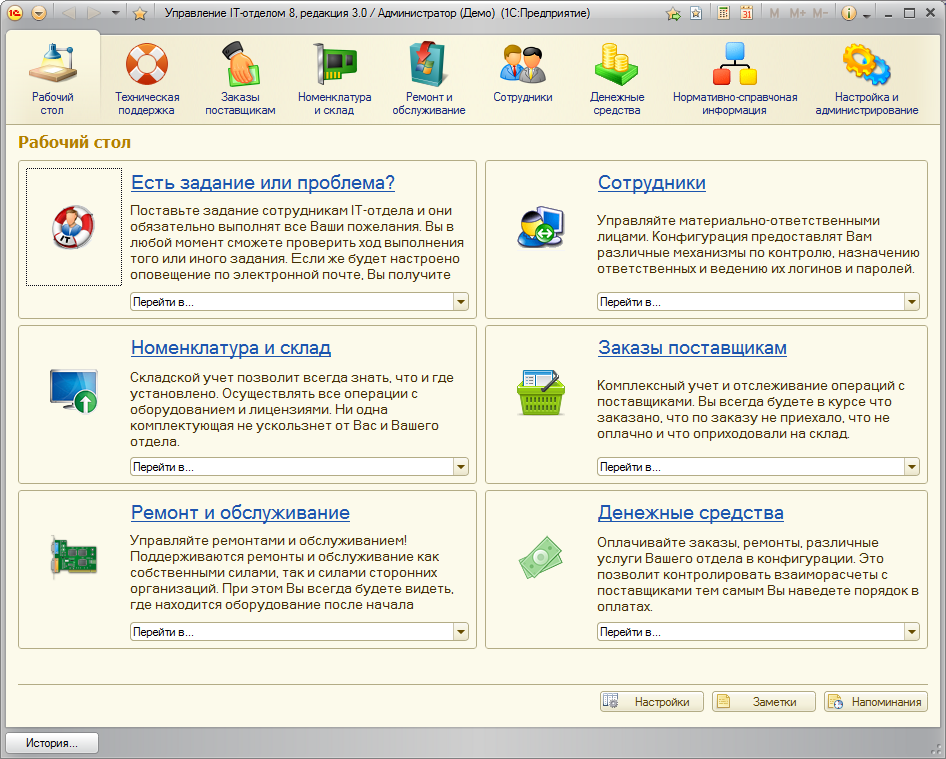Click the 1C logo icon in title bar

pos(14,13)
